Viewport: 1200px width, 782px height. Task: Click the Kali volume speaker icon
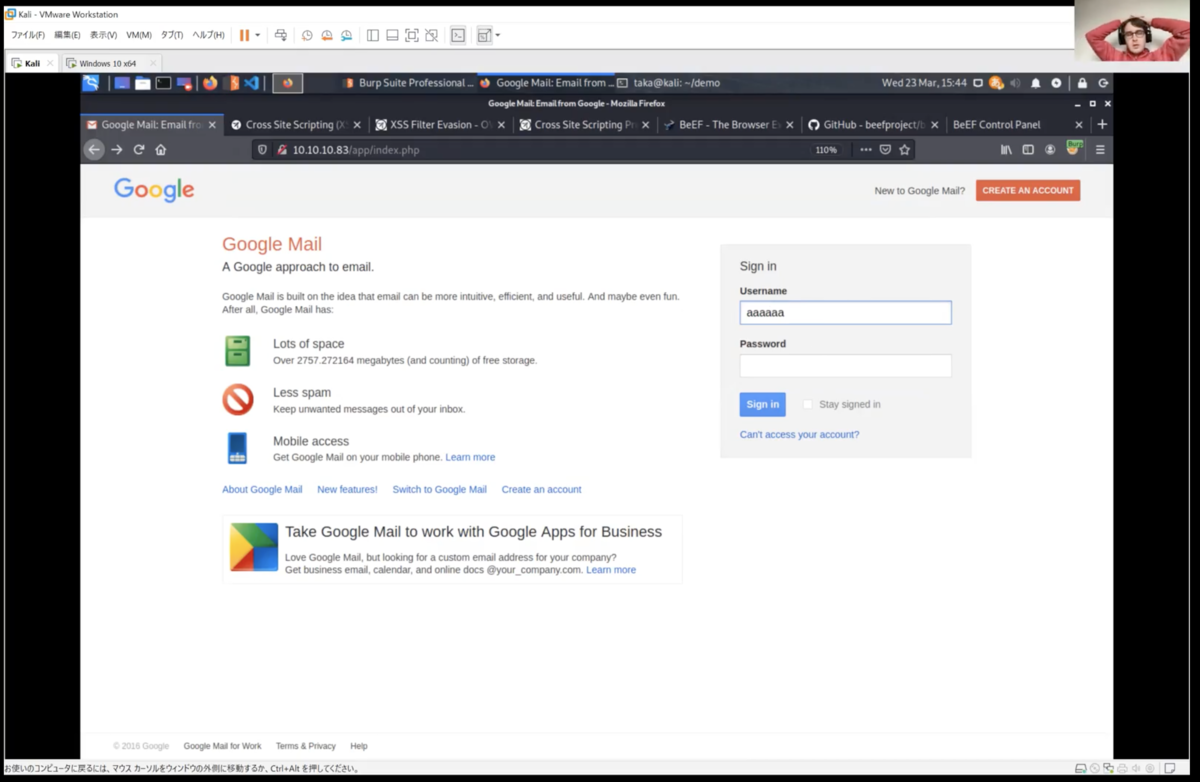1015,83
